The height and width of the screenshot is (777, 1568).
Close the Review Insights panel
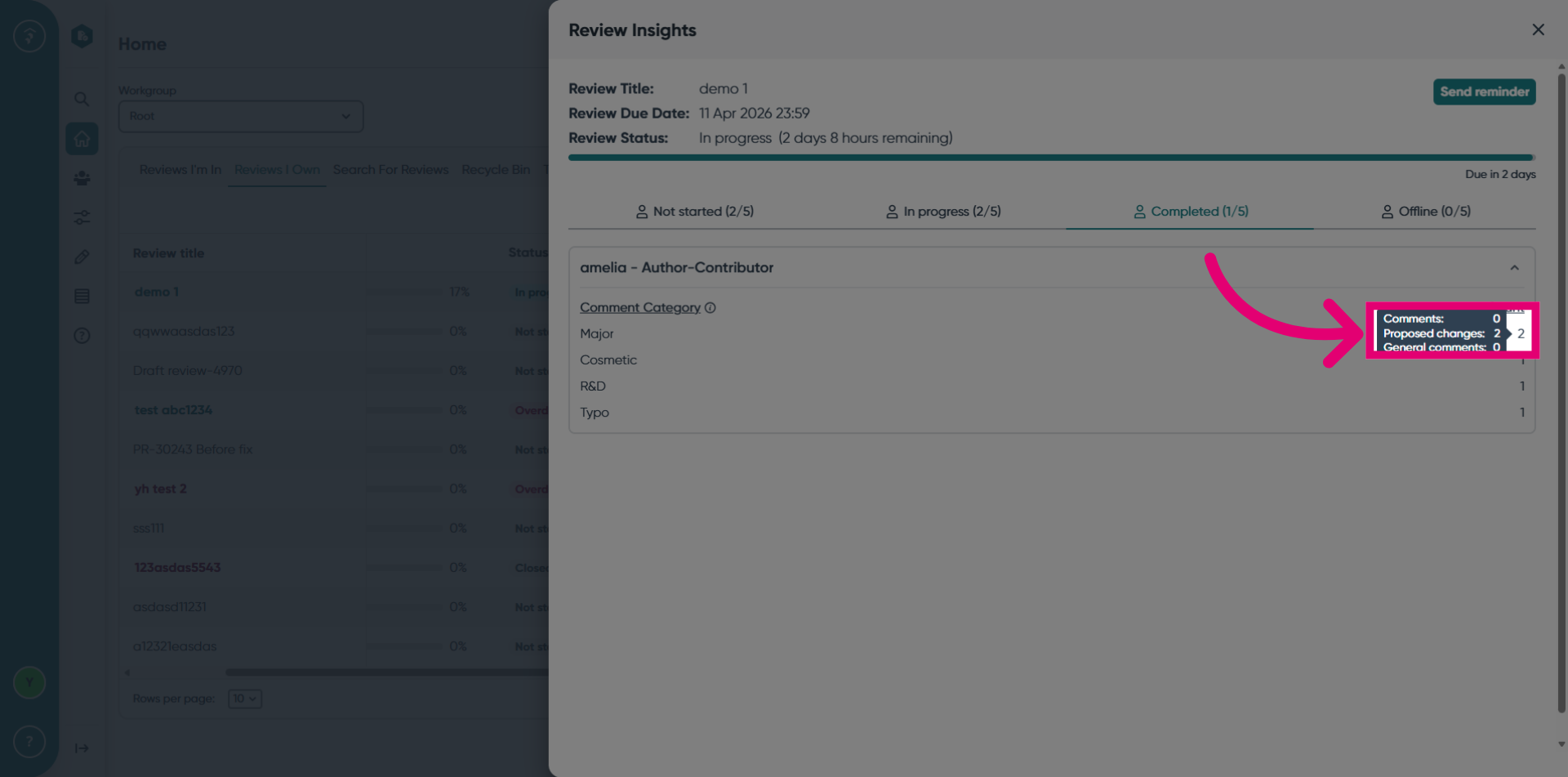[x=1538, y=30]
